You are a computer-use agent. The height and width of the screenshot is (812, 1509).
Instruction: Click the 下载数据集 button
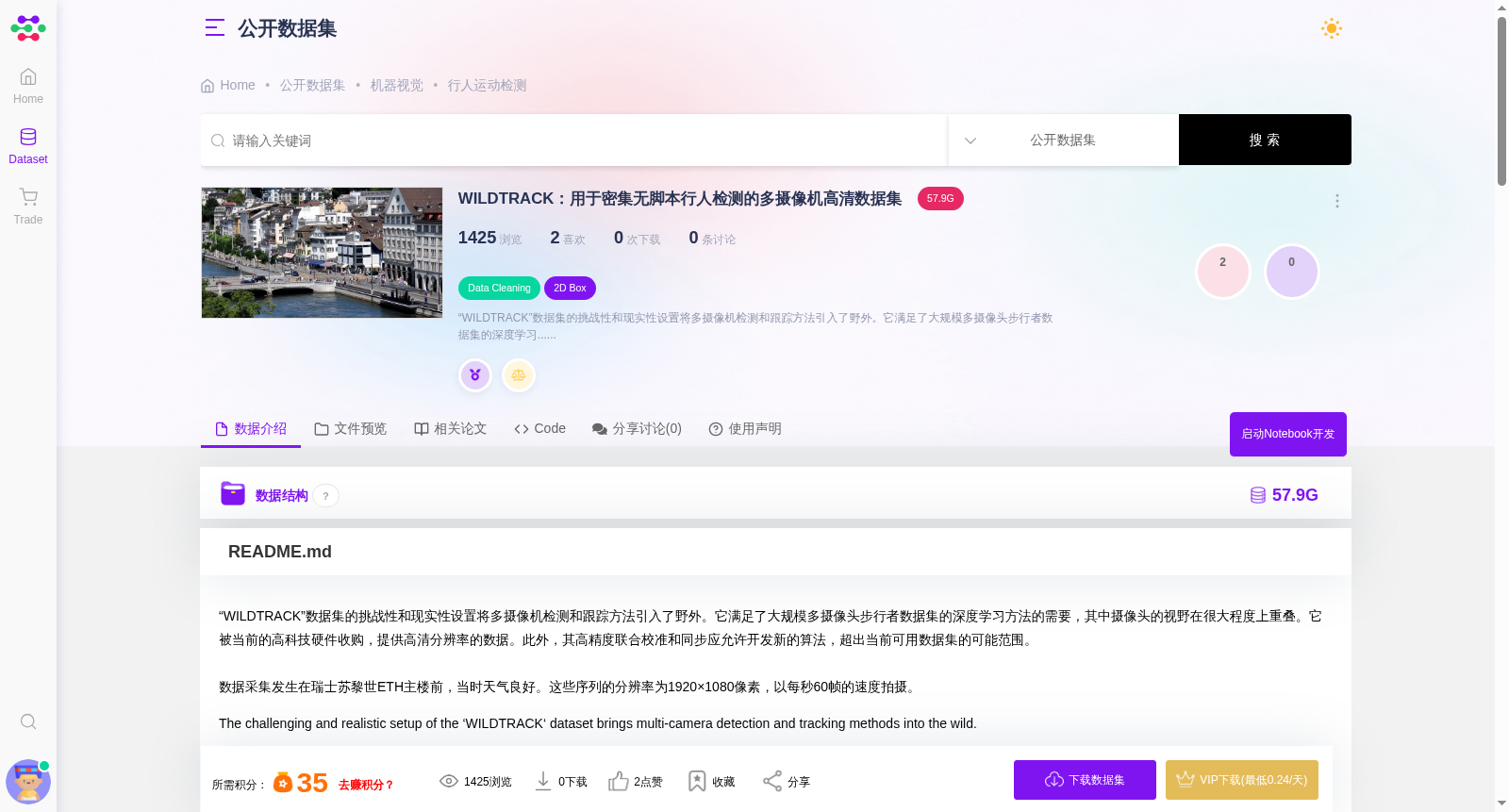(1085, 780)
